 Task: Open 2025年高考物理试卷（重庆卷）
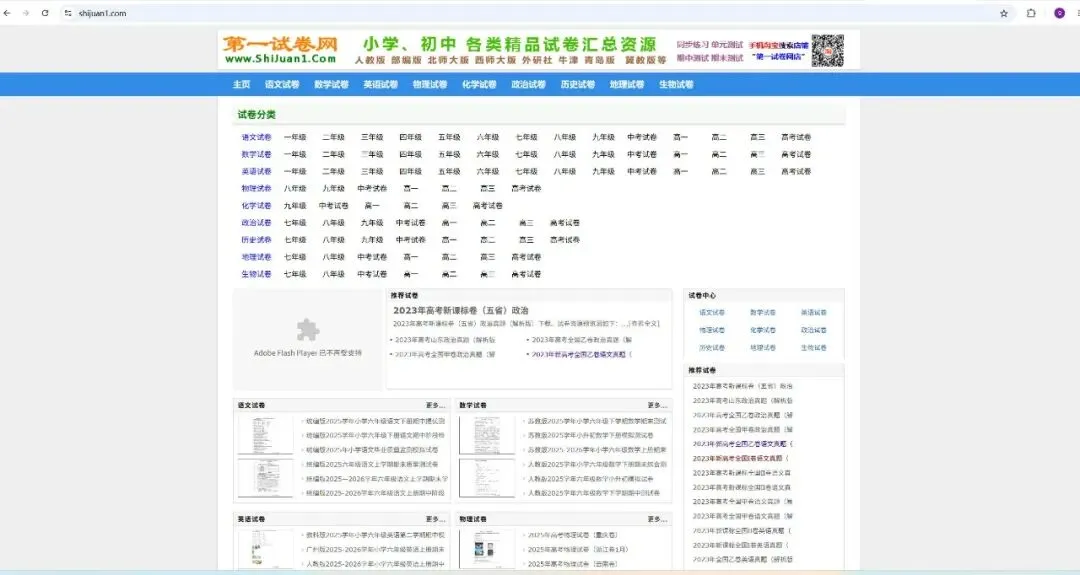point(572,535)
